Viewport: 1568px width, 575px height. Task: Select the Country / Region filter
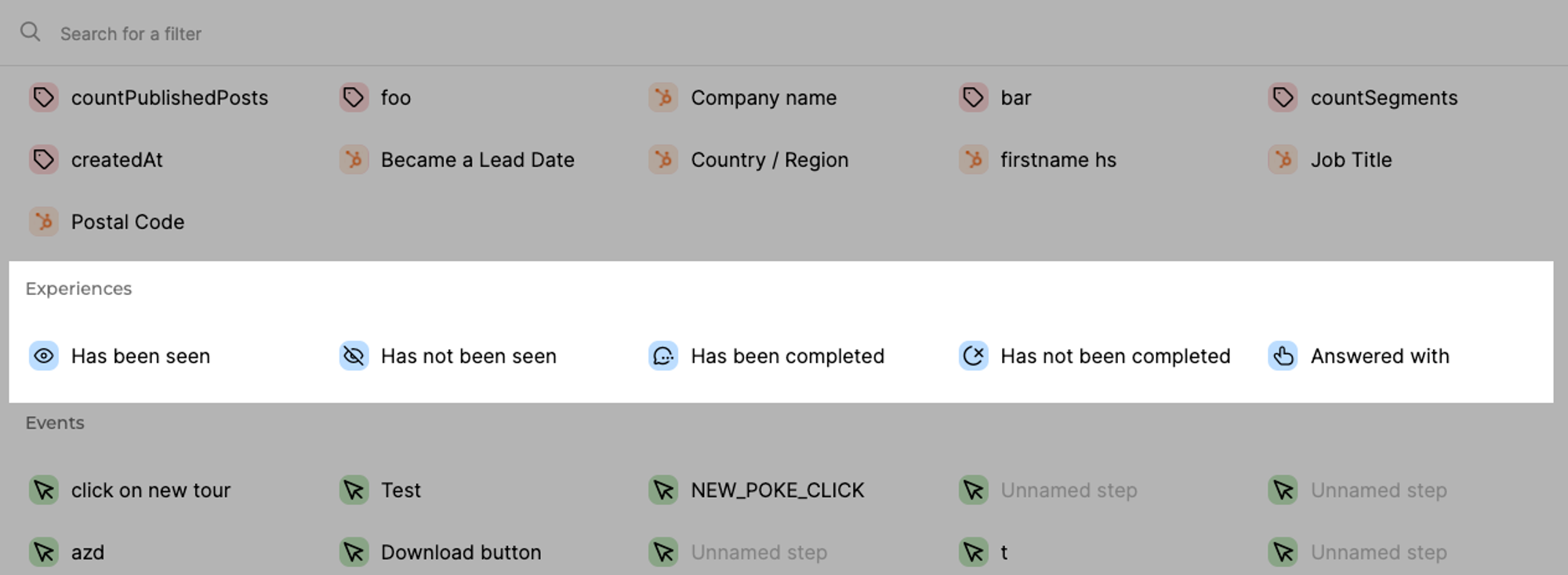pos(768,160)
